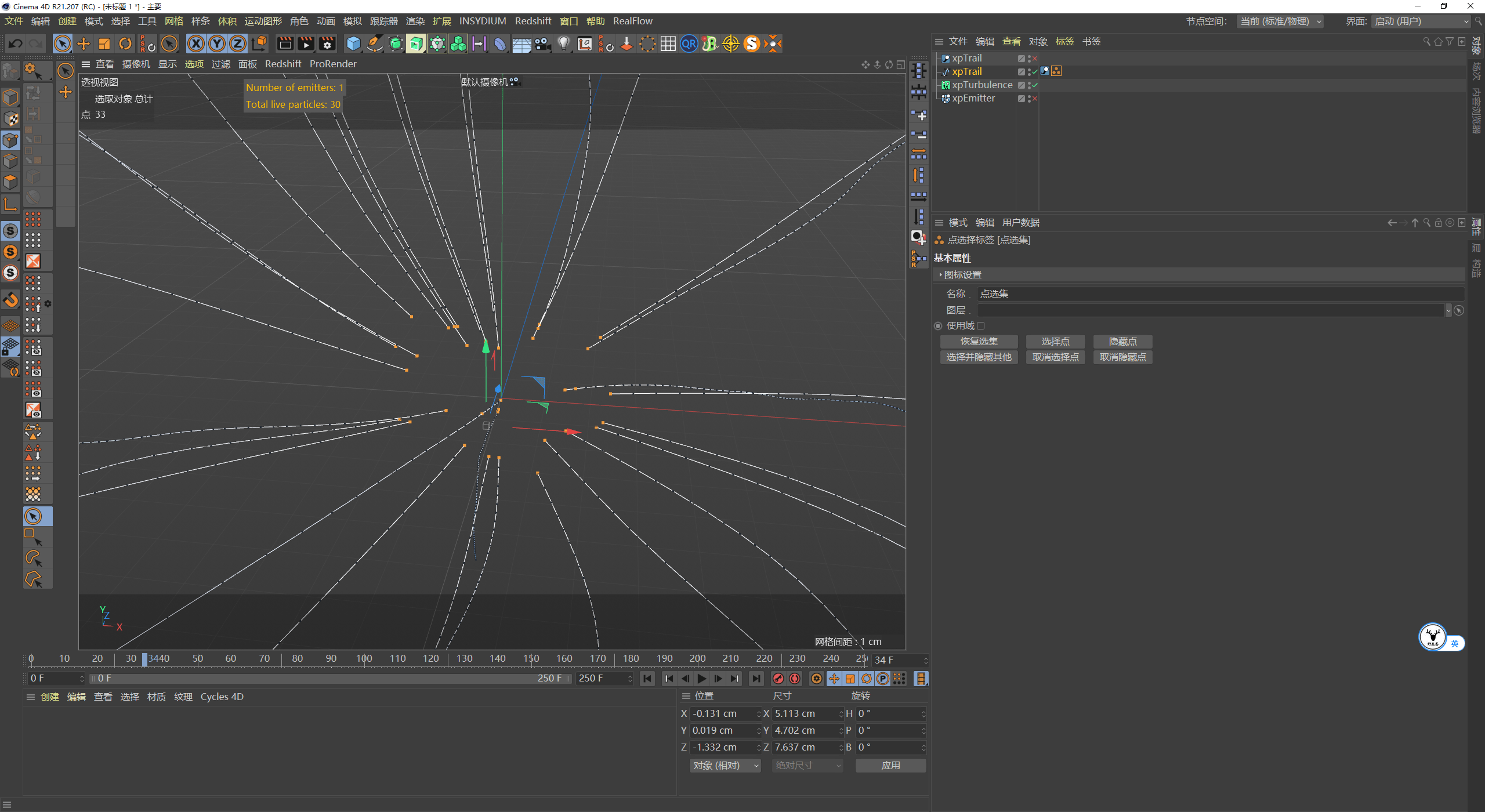The image size is (1485, 812).
Task: Click the 应用 button in the coordinates panel
Action: pos(890,765)
